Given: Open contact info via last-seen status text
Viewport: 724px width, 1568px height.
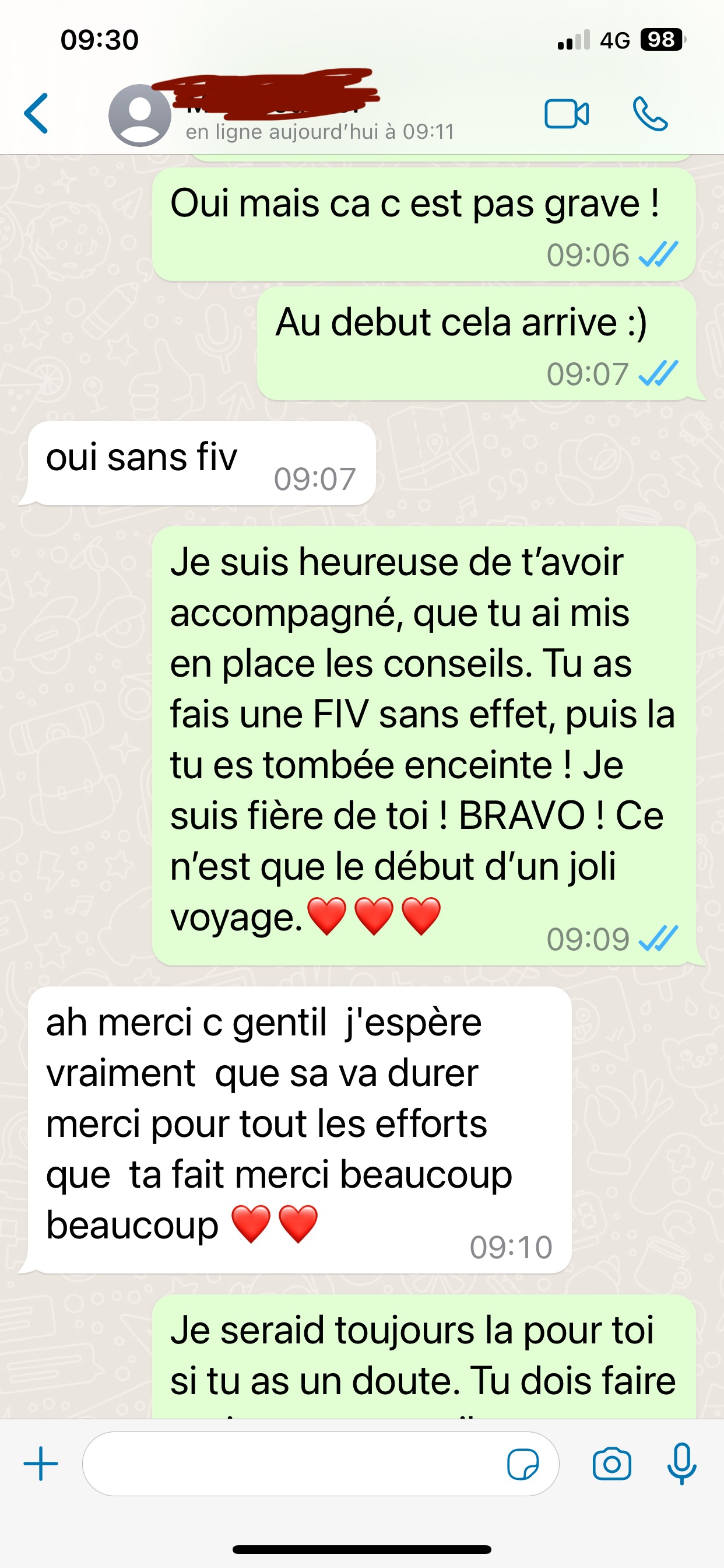Looking at the screenshot, I should [x=320, y=131].
